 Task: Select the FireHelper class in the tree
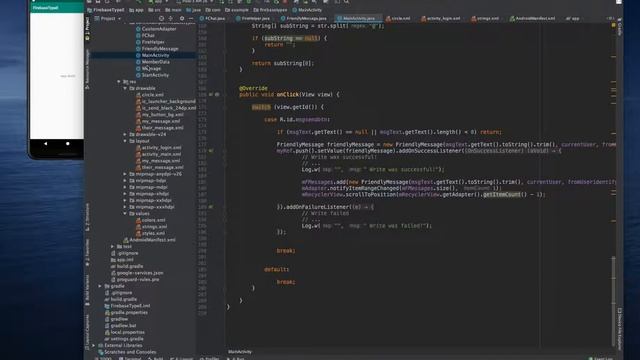click(x=150, y=42)
